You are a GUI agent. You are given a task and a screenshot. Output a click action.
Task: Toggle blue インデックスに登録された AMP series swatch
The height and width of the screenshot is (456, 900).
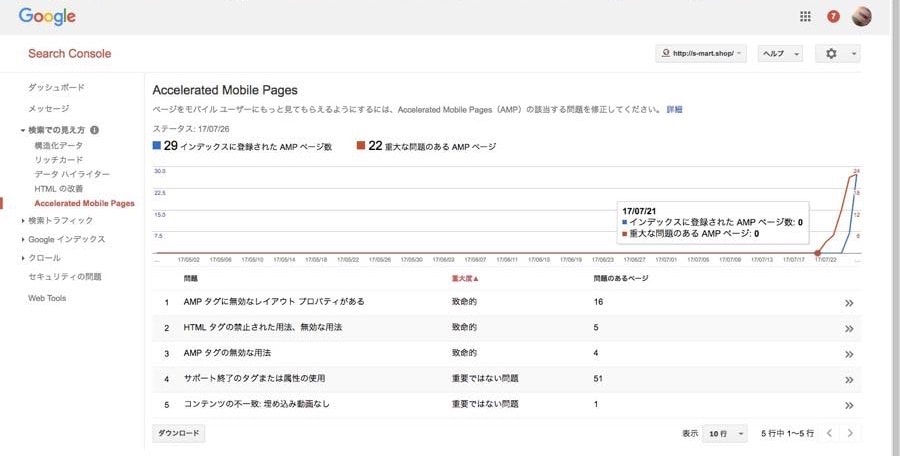click(x=157, y=146)
